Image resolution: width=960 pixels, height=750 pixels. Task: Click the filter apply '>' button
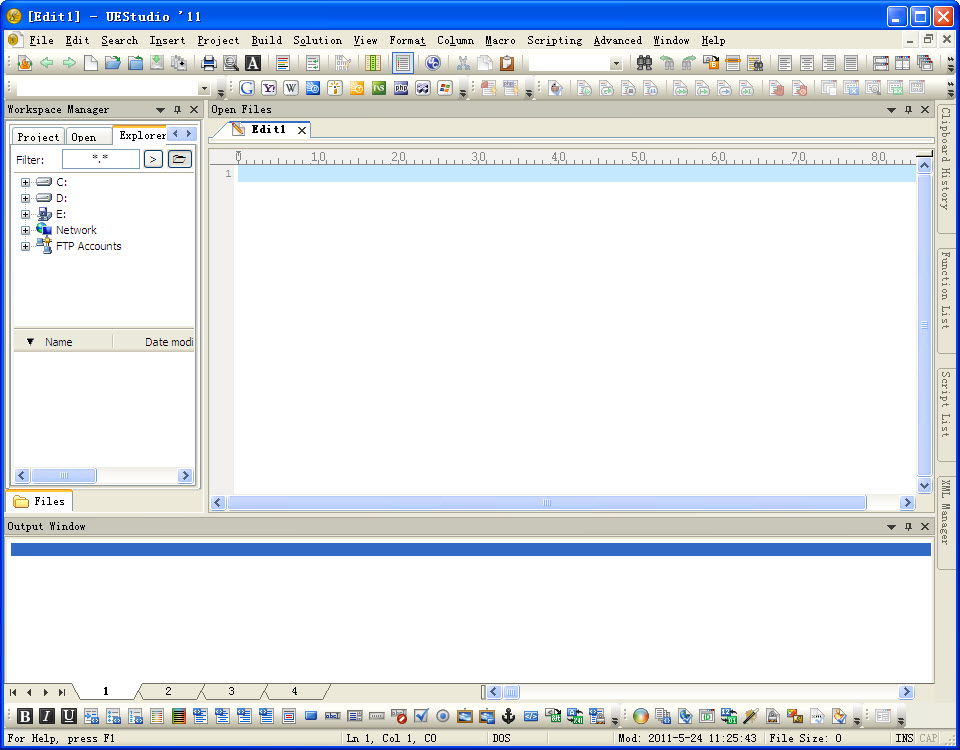[x=153, y=159]
